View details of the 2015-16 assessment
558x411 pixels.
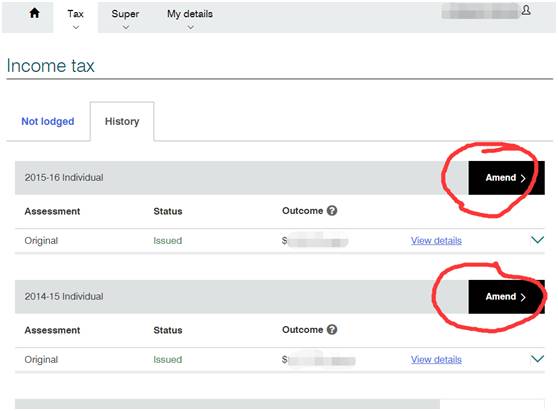pyautogui.click(x=436, y=241)
